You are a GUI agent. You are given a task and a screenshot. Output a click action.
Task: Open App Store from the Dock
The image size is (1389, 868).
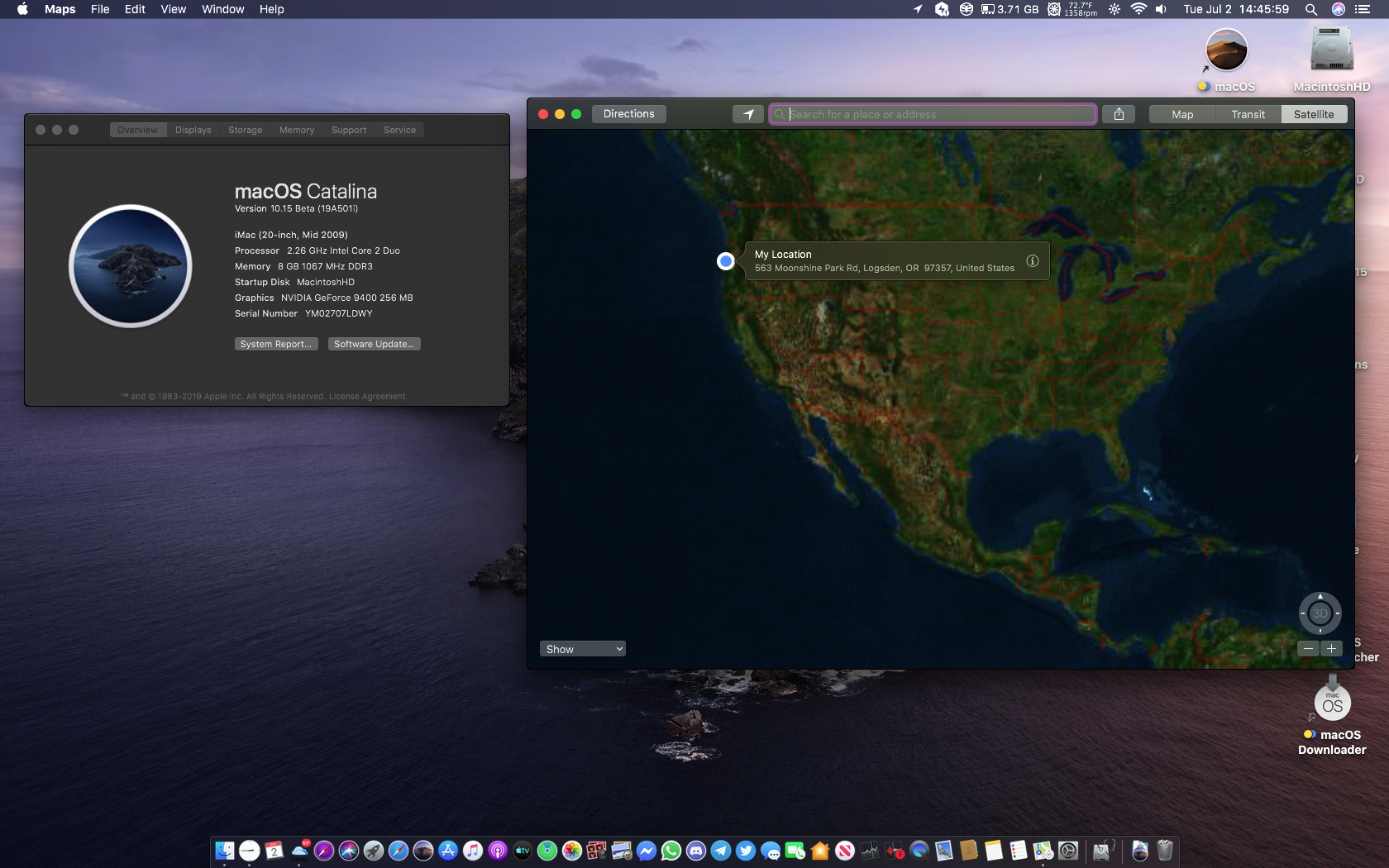pos(448,850)
